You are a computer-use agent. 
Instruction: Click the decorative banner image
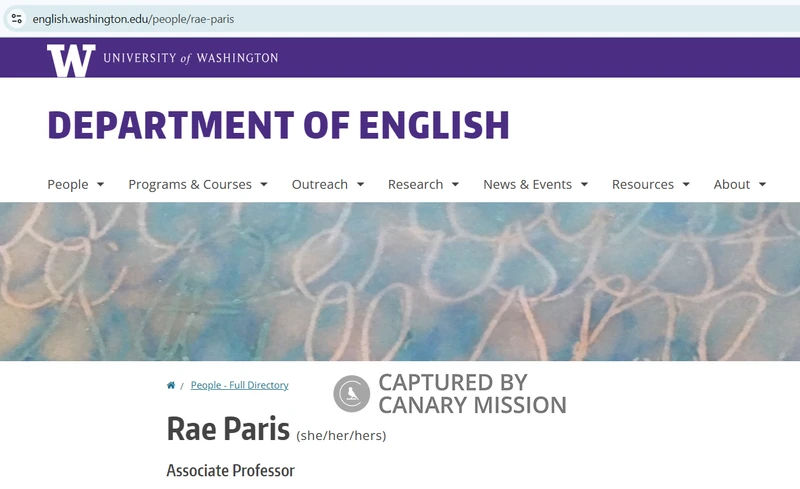point(400,282)
